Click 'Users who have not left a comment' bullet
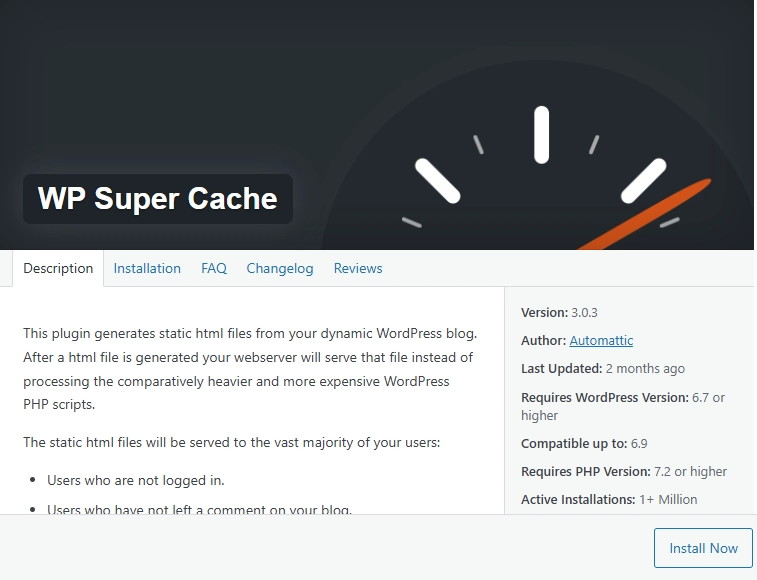Screen dimensions: 757x580 [x=199, y=509]
